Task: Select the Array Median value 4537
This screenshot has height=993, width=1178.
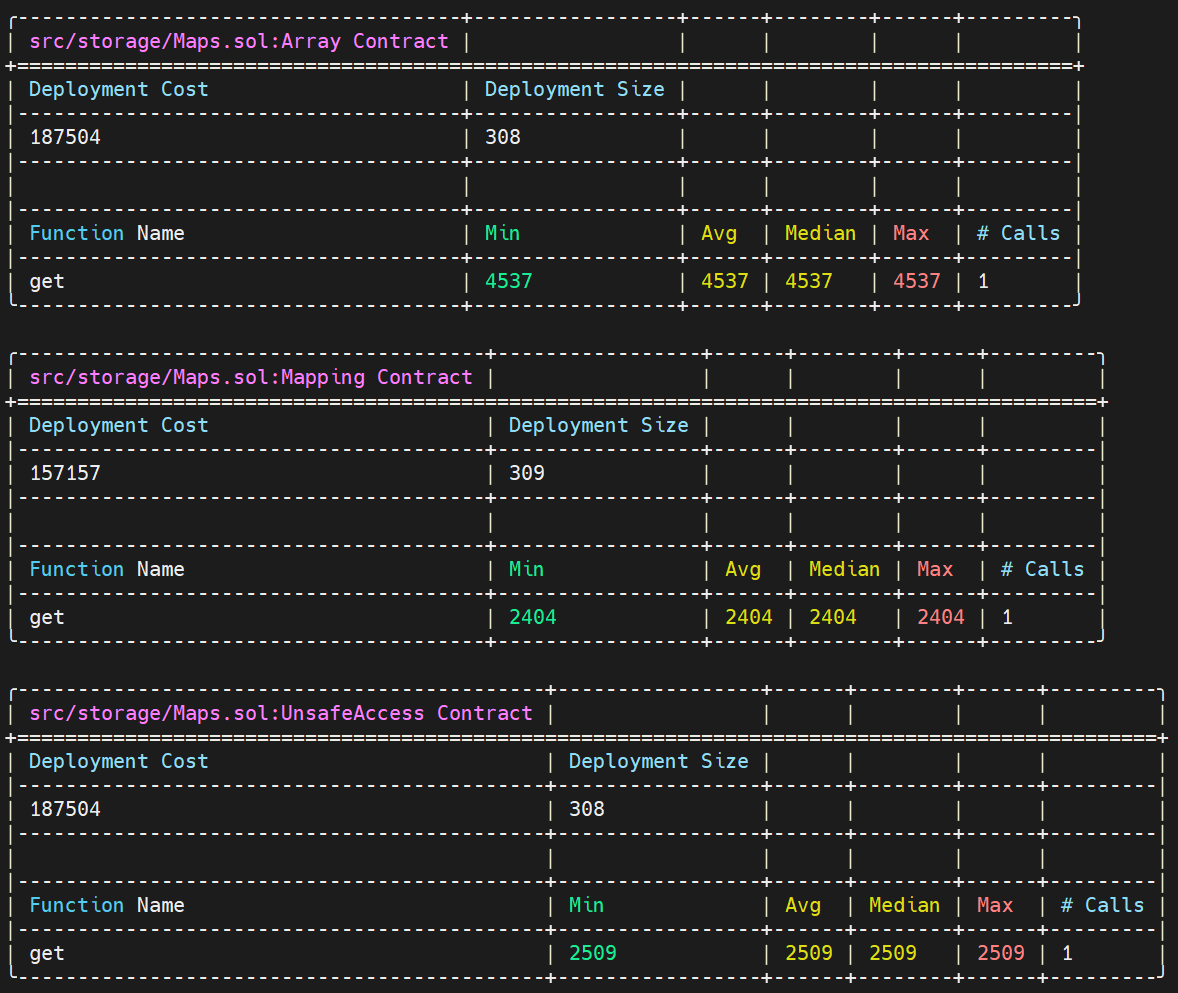Action: [x=809, y=282]
